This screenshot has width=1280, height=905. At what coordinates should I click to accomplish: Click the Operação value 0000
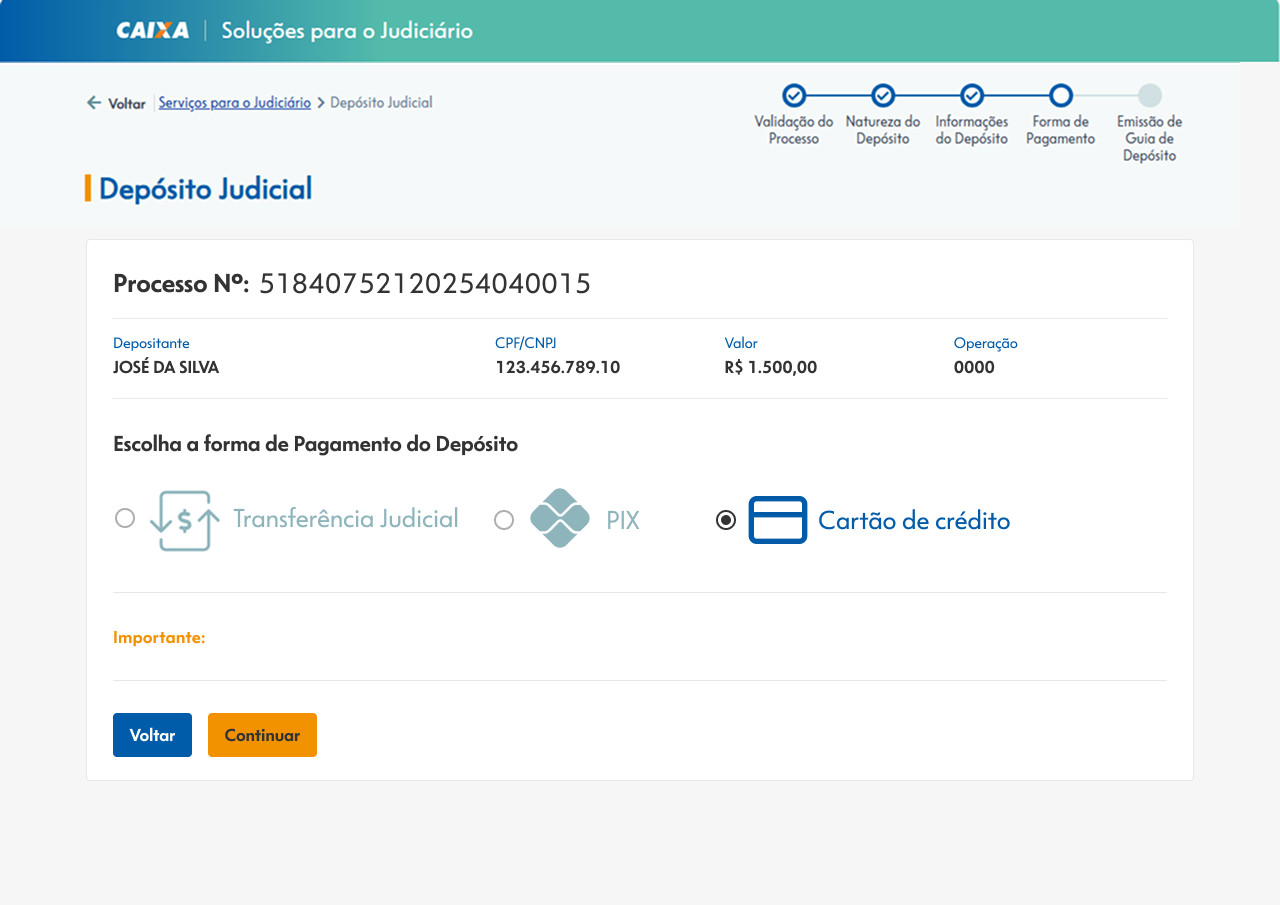[x=974, y=367]
